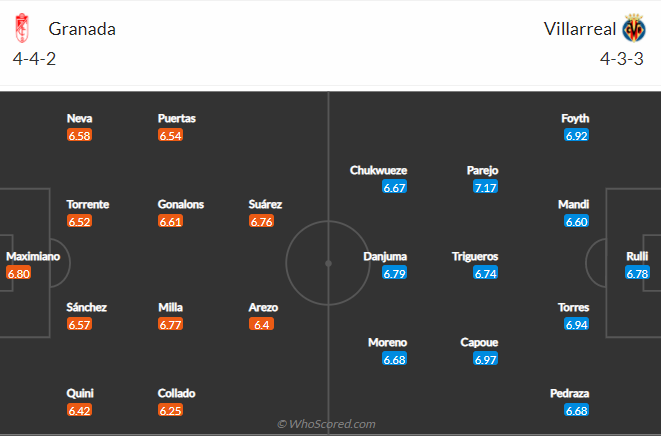
Task: Click the Granada club crest icon
Action: pyautogui.click(x=22, y=28)
